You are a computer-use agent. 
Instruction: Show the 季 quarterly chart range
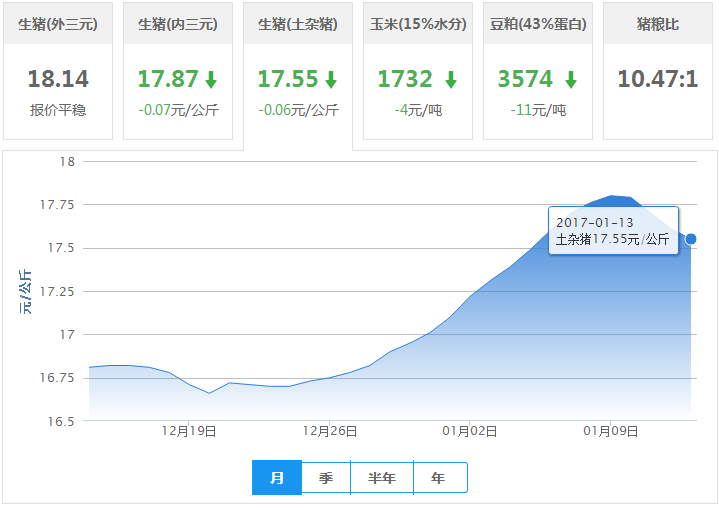tap(326, 478)
